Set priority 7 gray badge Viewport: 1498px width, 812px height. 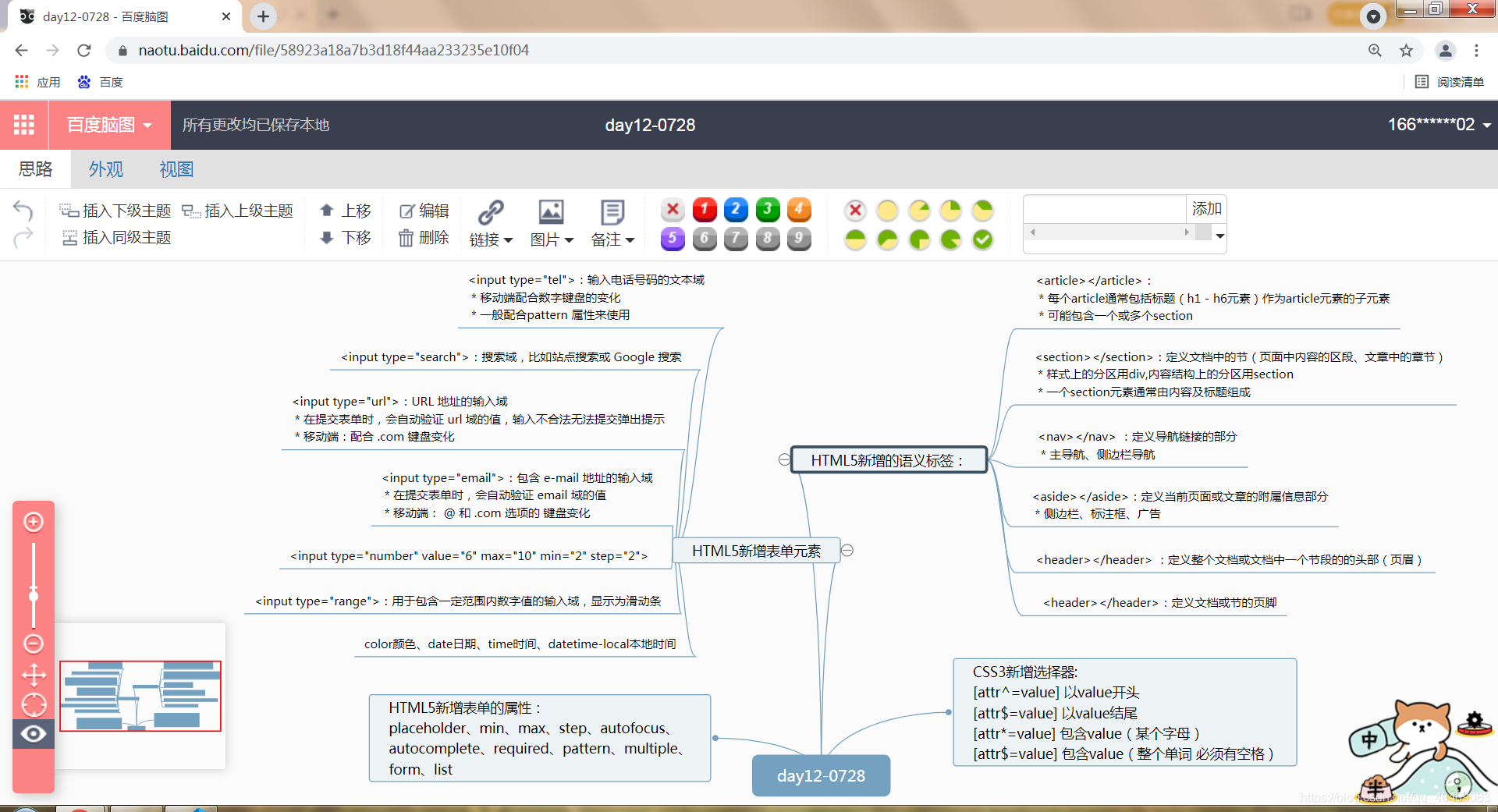(x=736, y=239)
